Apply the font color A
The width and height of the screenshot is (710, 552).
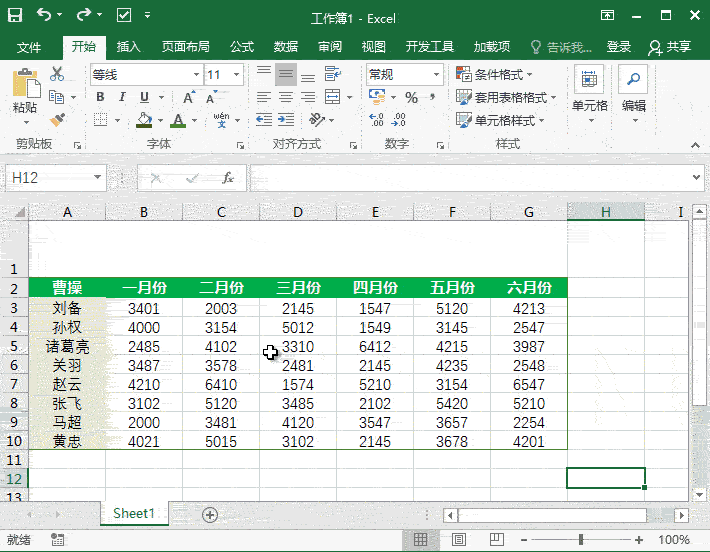pos(178,120)
